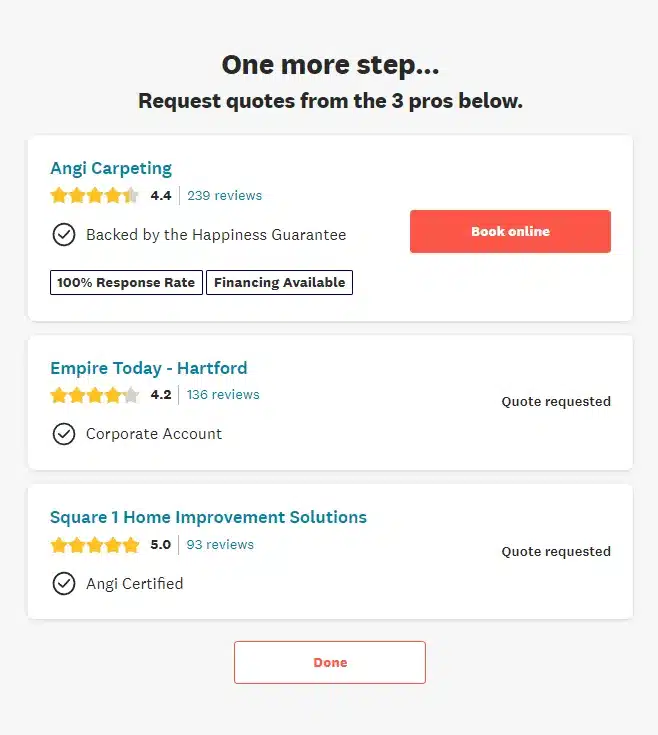Click Angi Carpeting star rating
Viewport: 658px width, 735px height.
coord(95,196)
